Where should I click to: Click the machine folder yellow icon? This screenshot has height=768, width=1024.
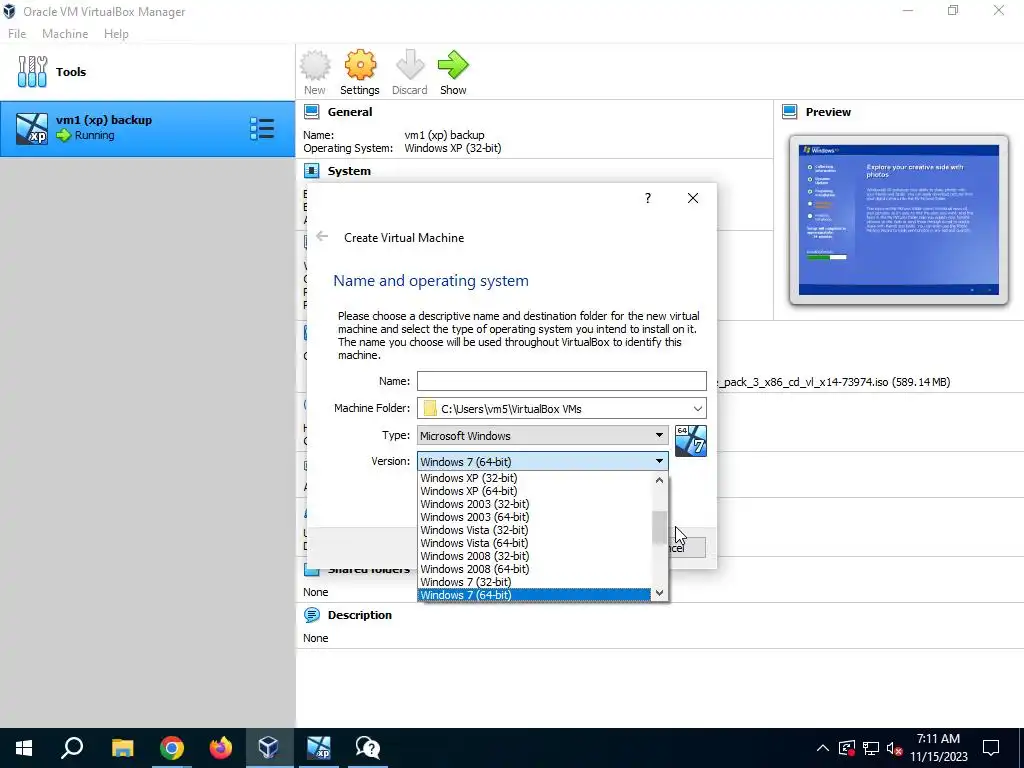(x=430, y=409)
